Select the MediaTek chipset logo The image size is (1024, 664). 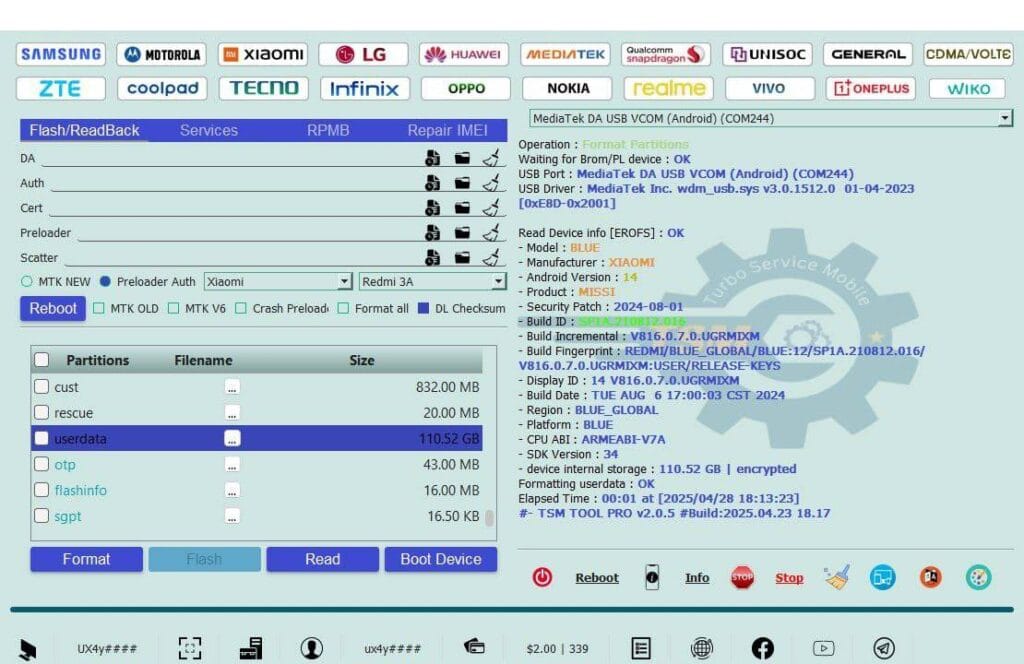coord(566,54)
